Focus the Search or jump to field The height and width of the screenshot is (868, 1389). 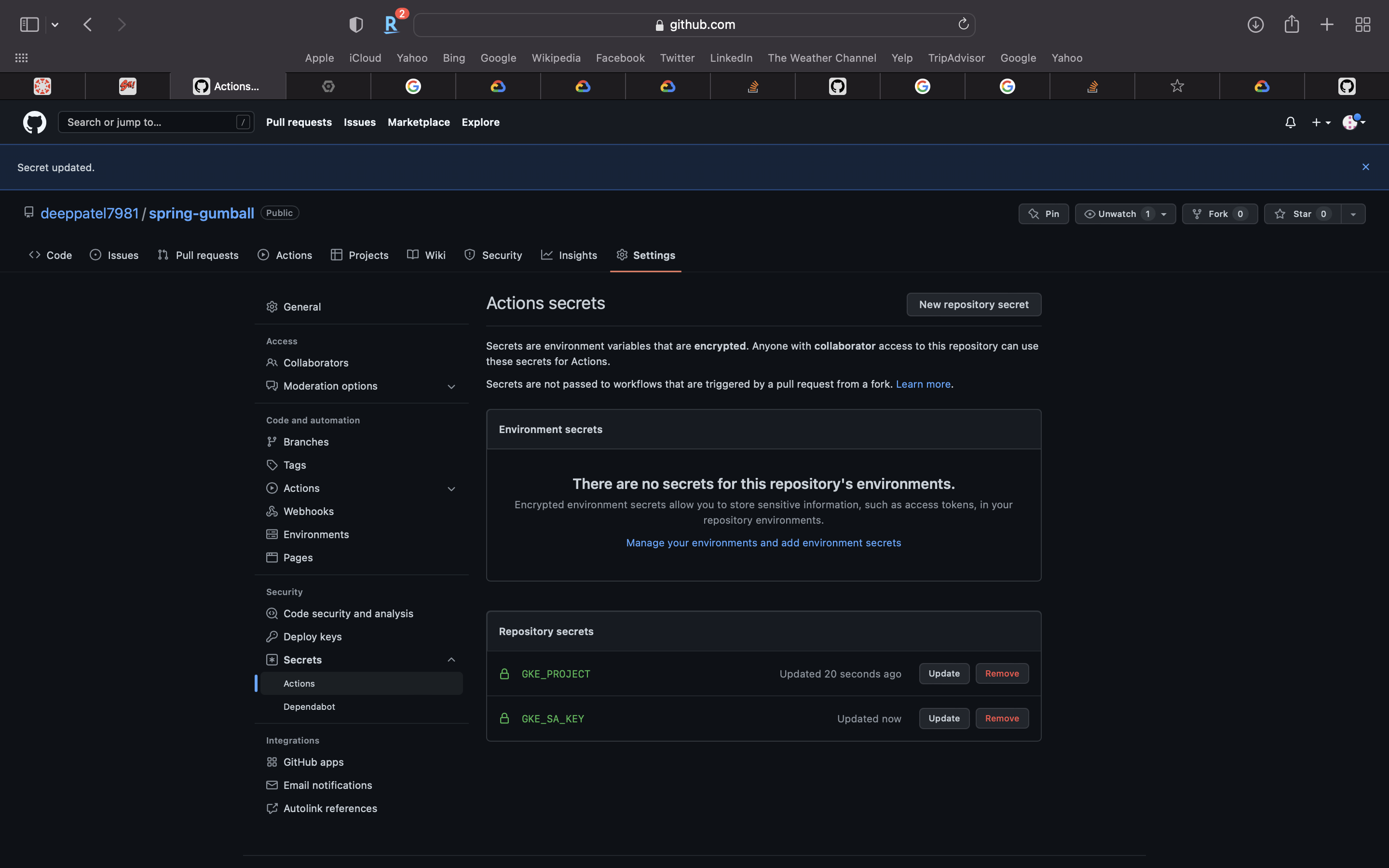149,122
